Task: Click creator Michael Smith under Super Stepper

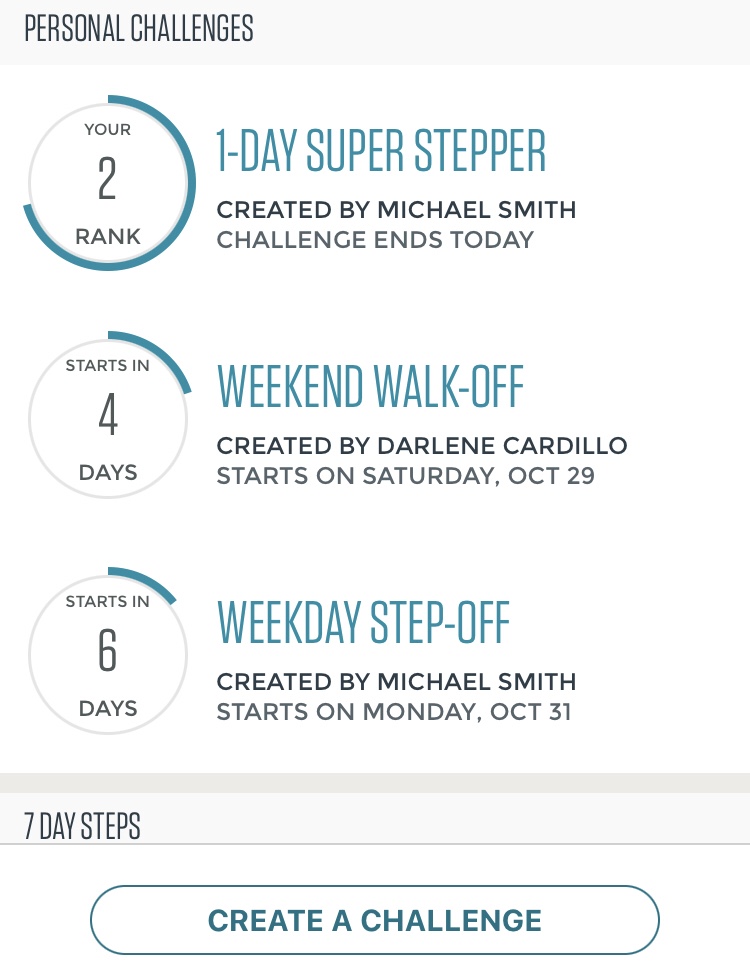Action: [396, 210]
